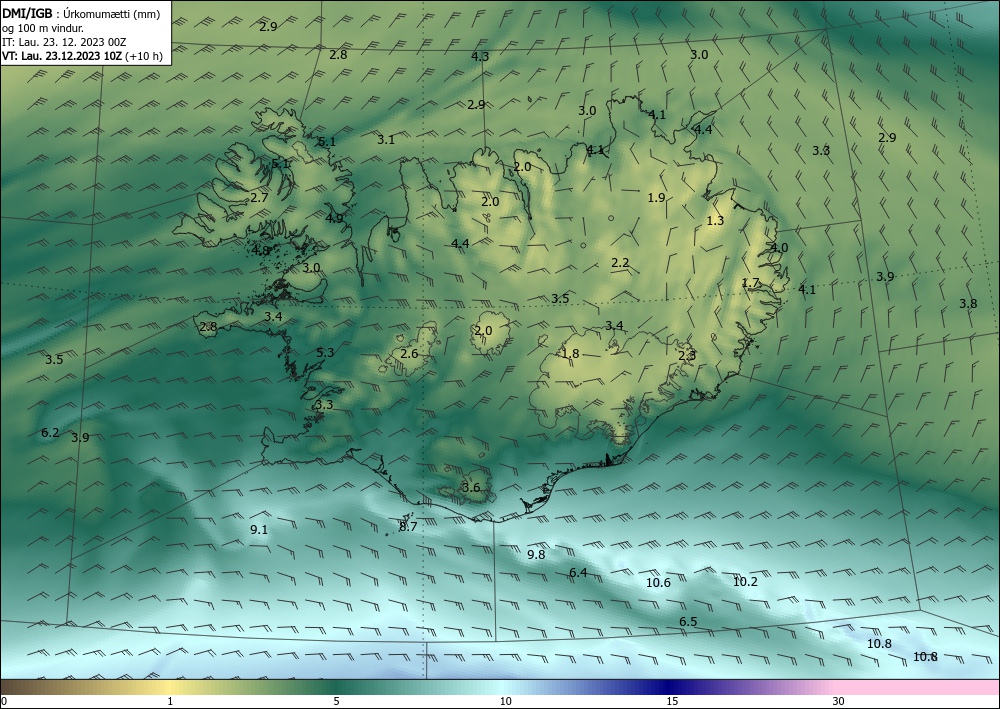Select the 10.6 precipitation label
1000x709 pixels.
coord(658,583)
